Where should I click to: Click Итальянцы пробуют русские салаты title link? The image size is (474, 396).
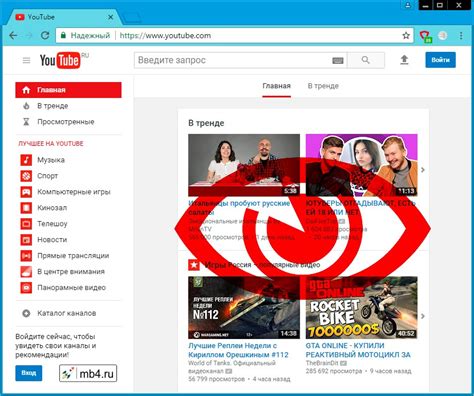(x=239, y=208)
